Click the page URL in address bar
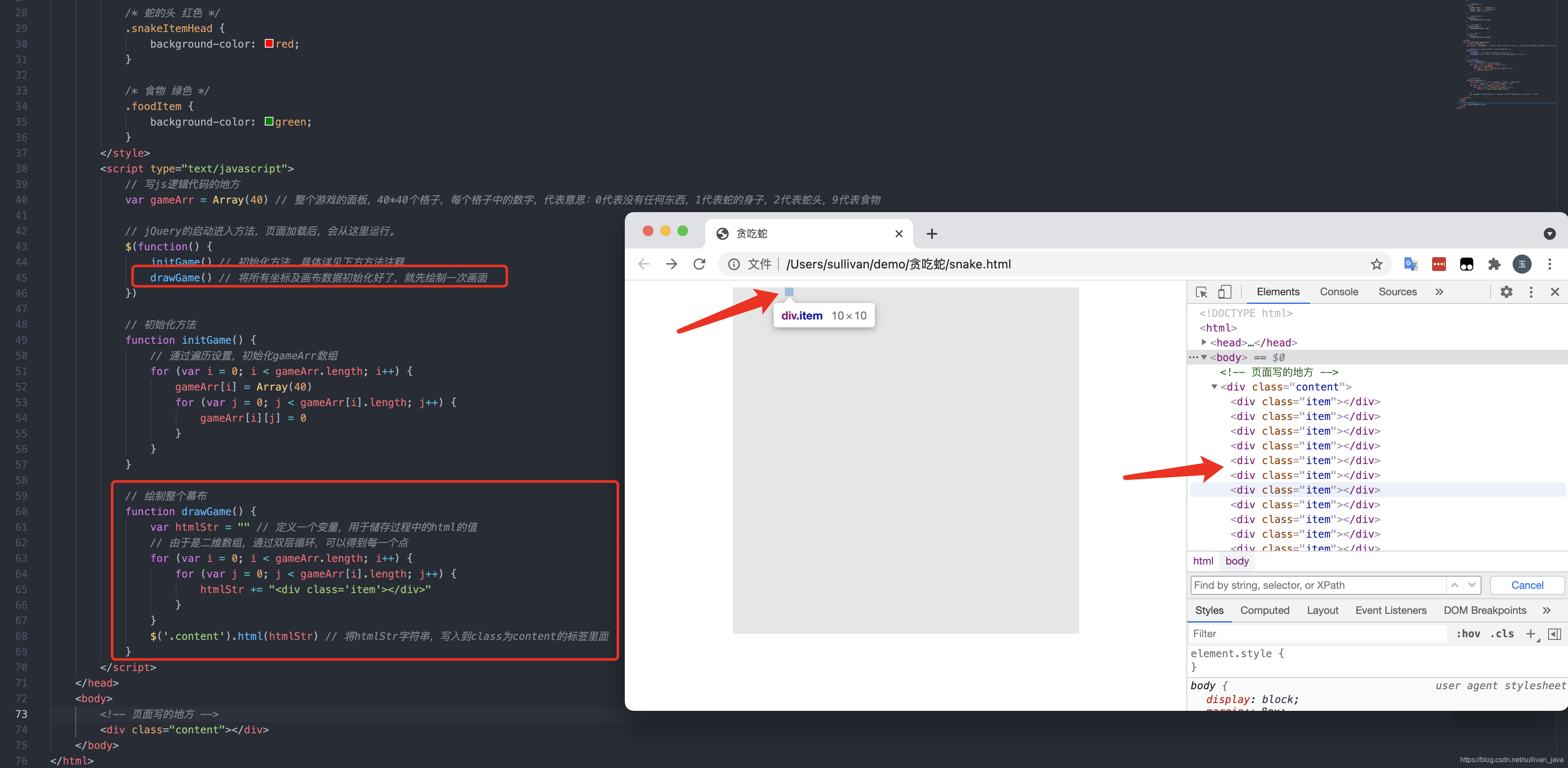Screen dimensions: 1568x768 pos(898,265)
